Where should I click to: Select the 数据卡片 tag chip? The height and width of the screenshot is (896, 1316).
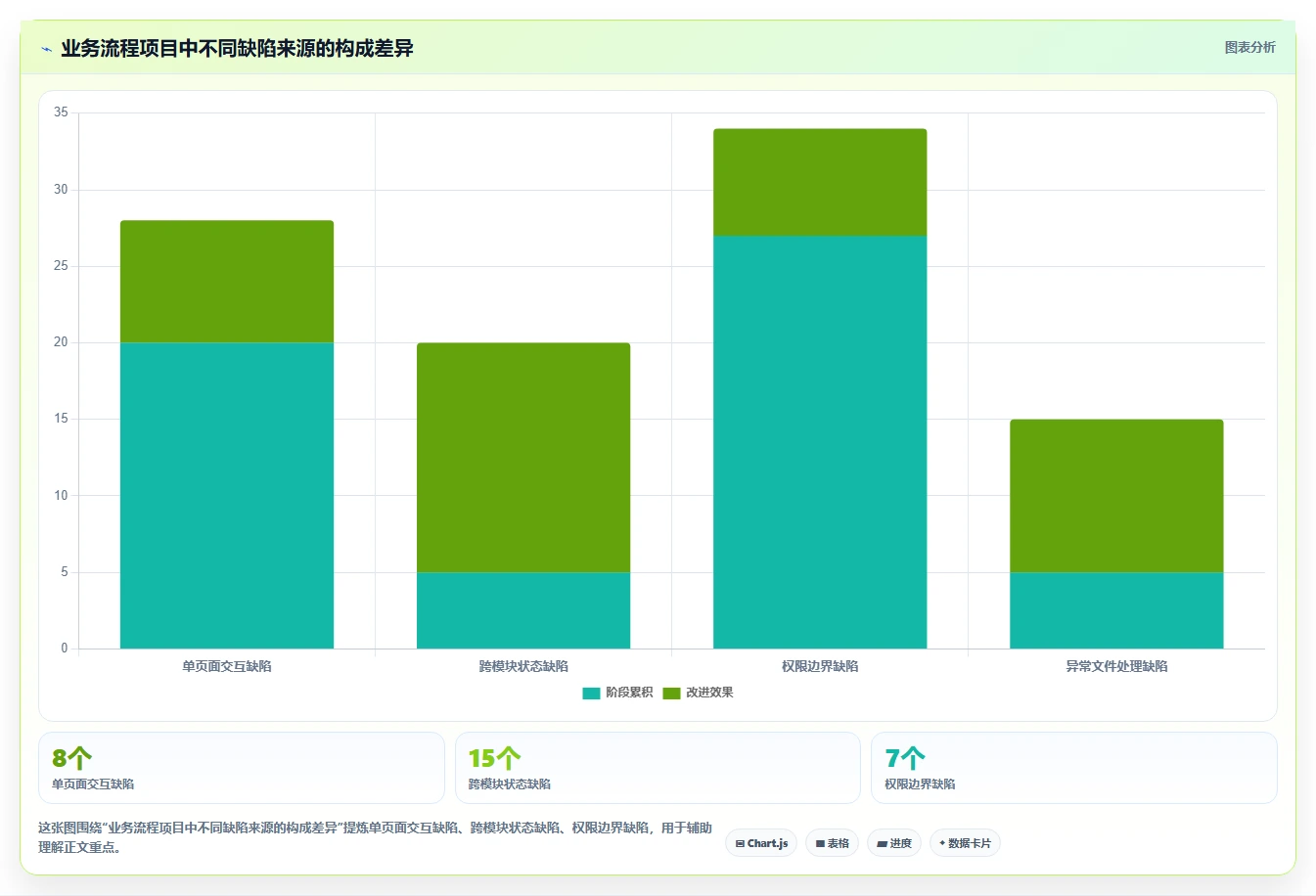click(965, 843)
